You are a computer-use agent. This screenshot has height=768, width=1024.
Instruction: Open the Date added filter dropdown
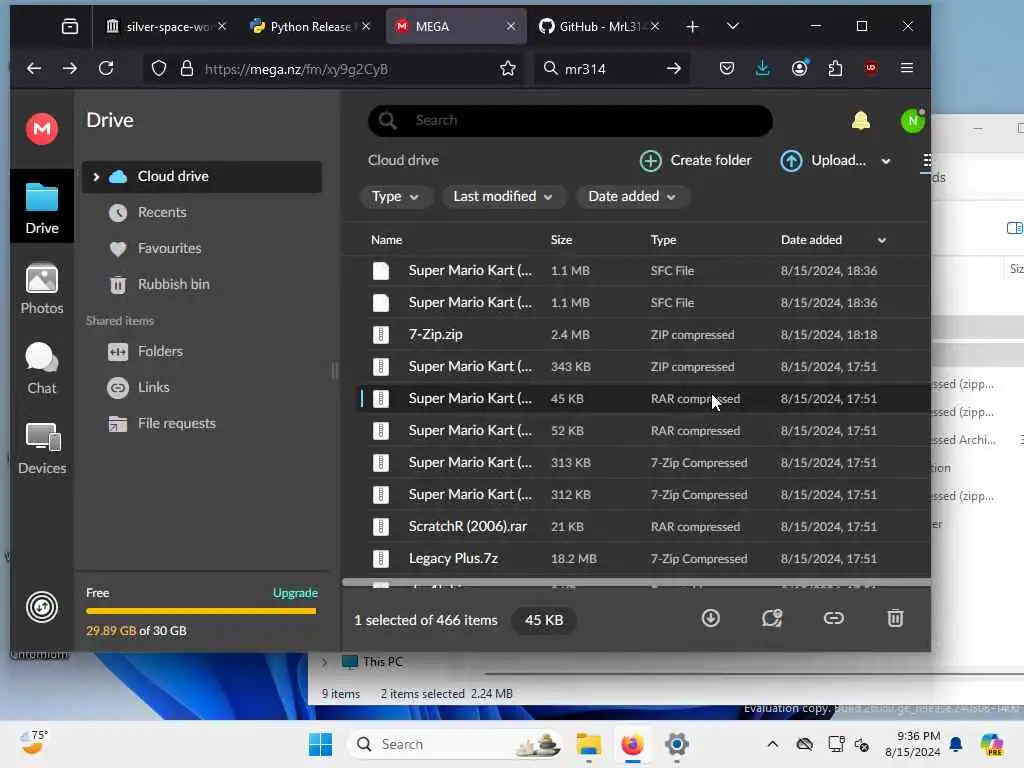[x=632, y=197]
